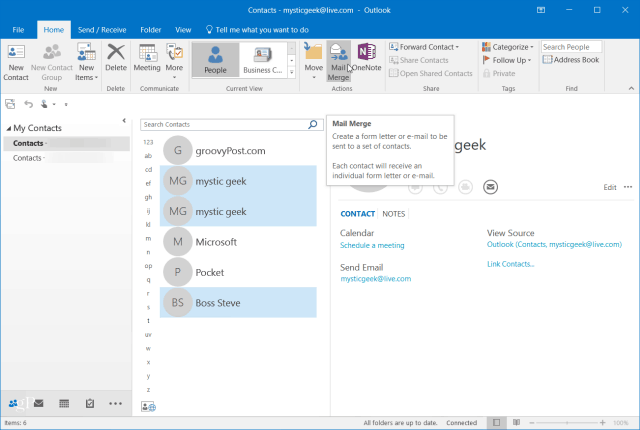Switch to the View ribbon tab
The image size is (640, 430).
(183, 30)
